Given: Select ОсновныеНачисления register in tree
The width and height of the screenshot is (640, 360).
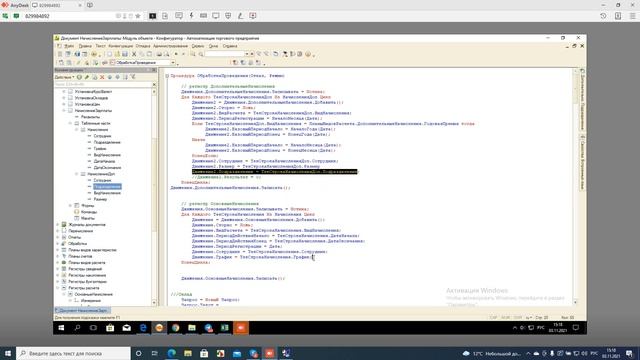Looking at the screenshot, I should (x=93, y=294).
